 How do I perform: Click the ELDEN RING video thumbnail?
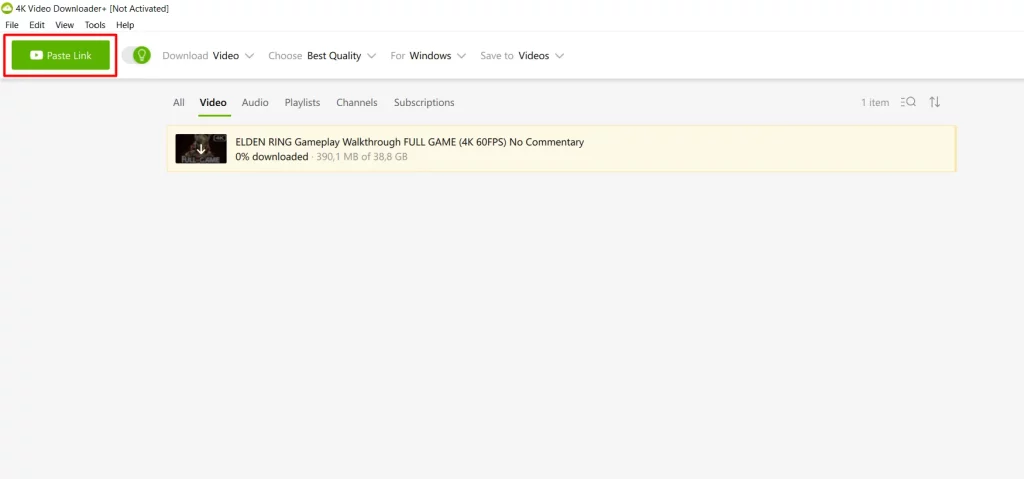[x=201, y=149]
